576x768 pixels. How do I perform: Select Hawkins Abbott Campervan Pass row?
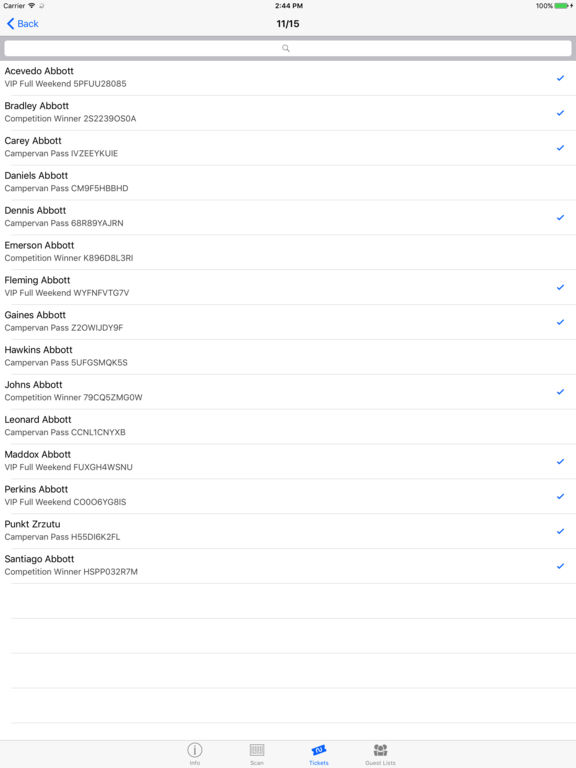tap(288, 357)
